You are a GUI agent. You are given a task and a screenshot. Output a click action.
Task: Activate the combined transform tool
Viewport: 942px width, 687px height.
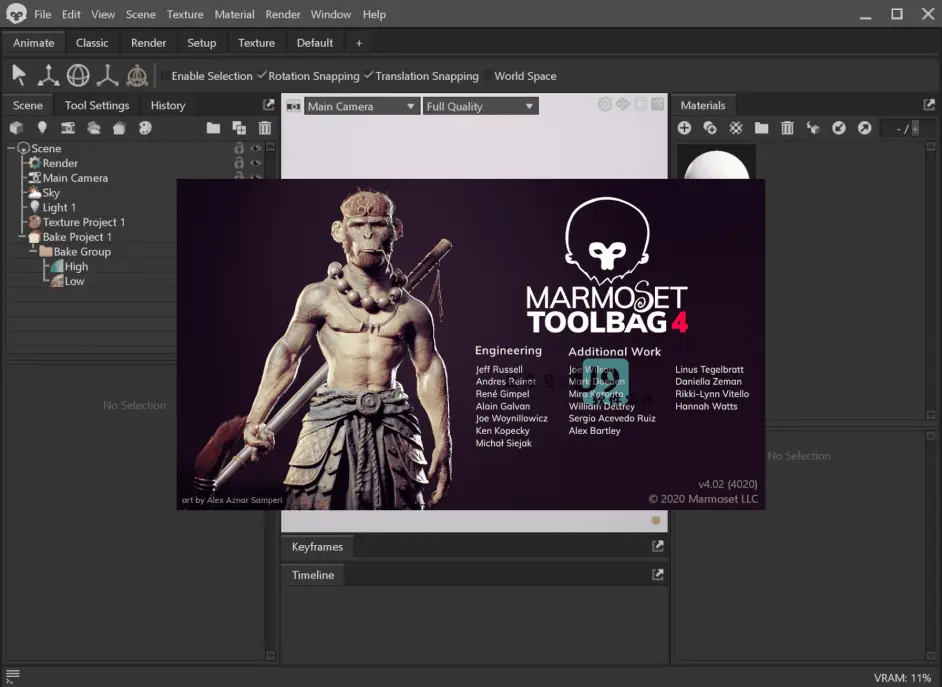coord(137,76)
